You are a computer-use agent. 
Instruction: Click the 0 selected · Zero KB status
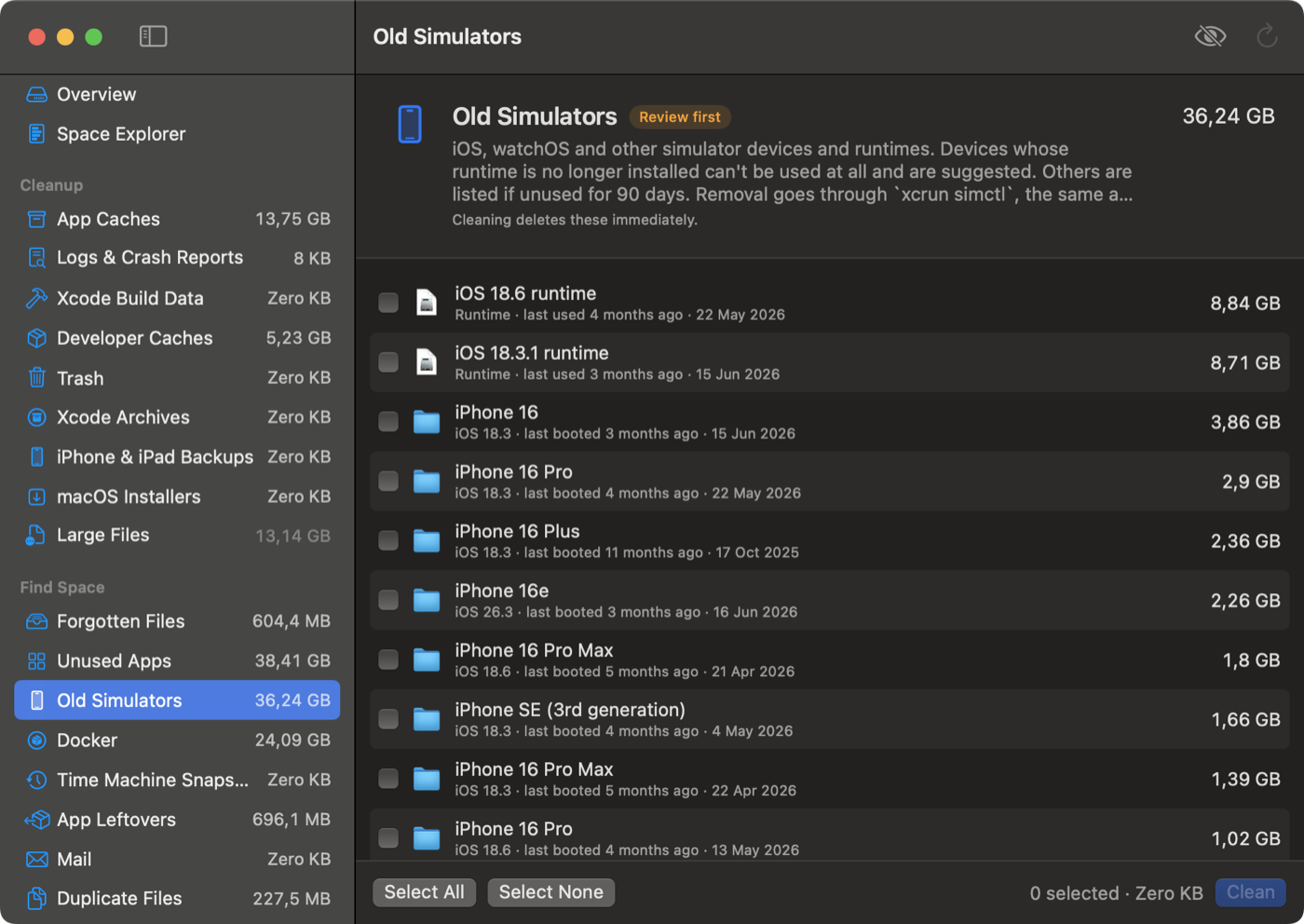pos(1116,893)
